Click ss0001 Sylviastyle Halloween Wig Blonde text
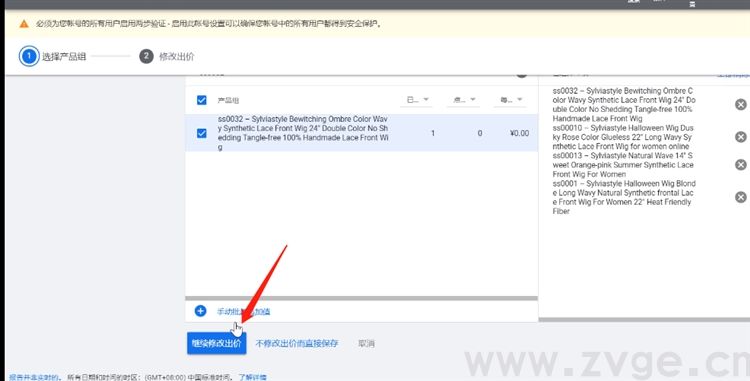750x381 pixels. [x=624, y=197]
